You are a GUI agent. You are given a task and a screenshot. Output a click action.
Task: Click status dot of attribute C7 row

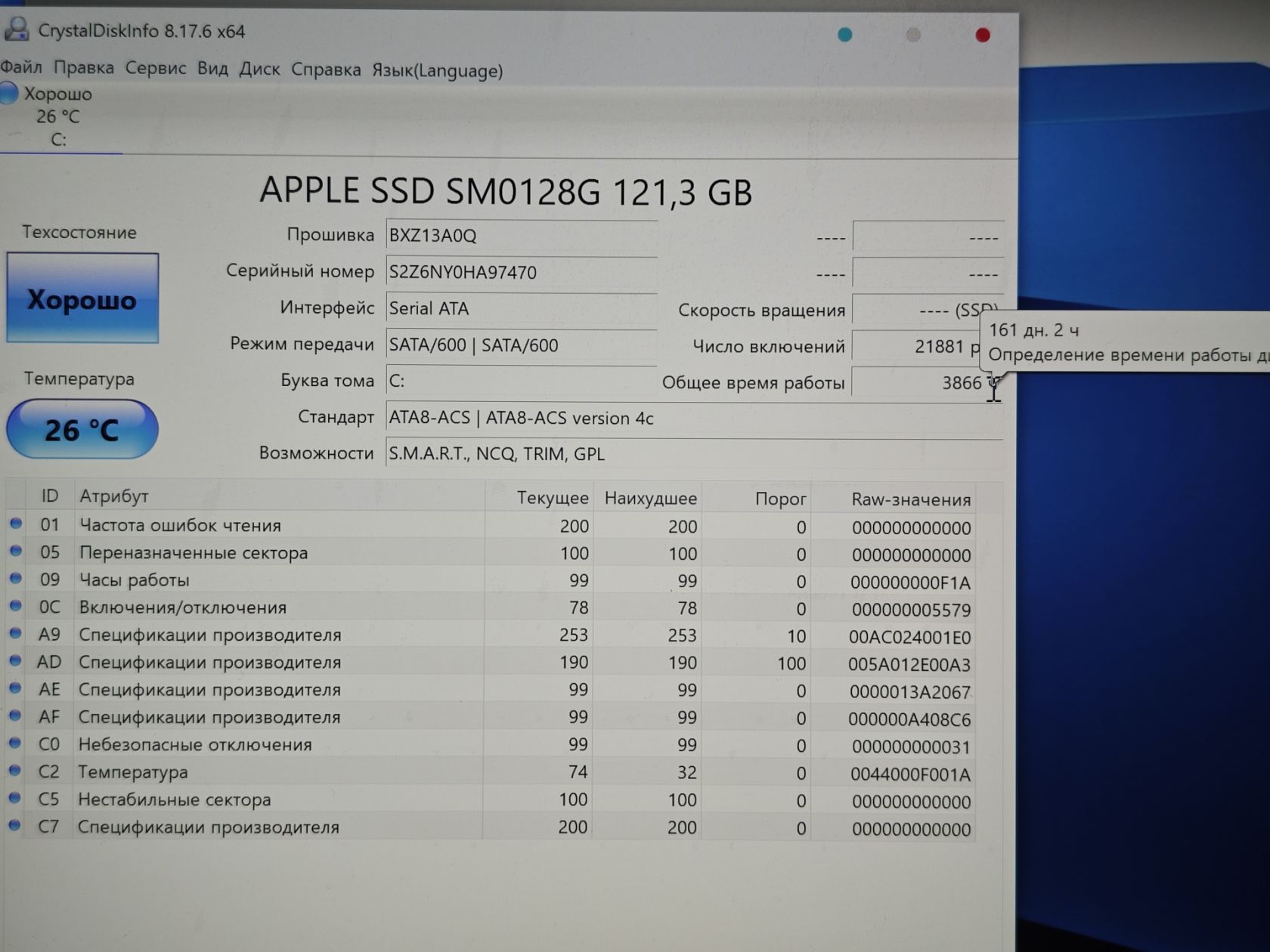[x=15, y=825]
